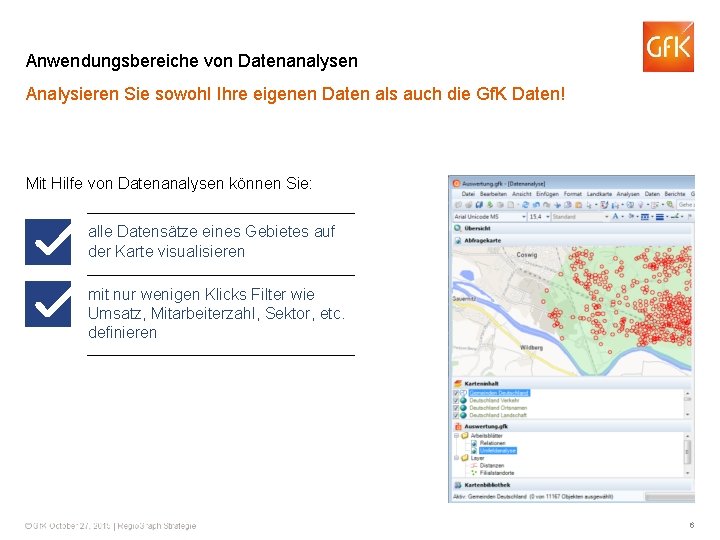
Task: Click the Kartenbibliothek panel icon
Action: tap(458, 485)
